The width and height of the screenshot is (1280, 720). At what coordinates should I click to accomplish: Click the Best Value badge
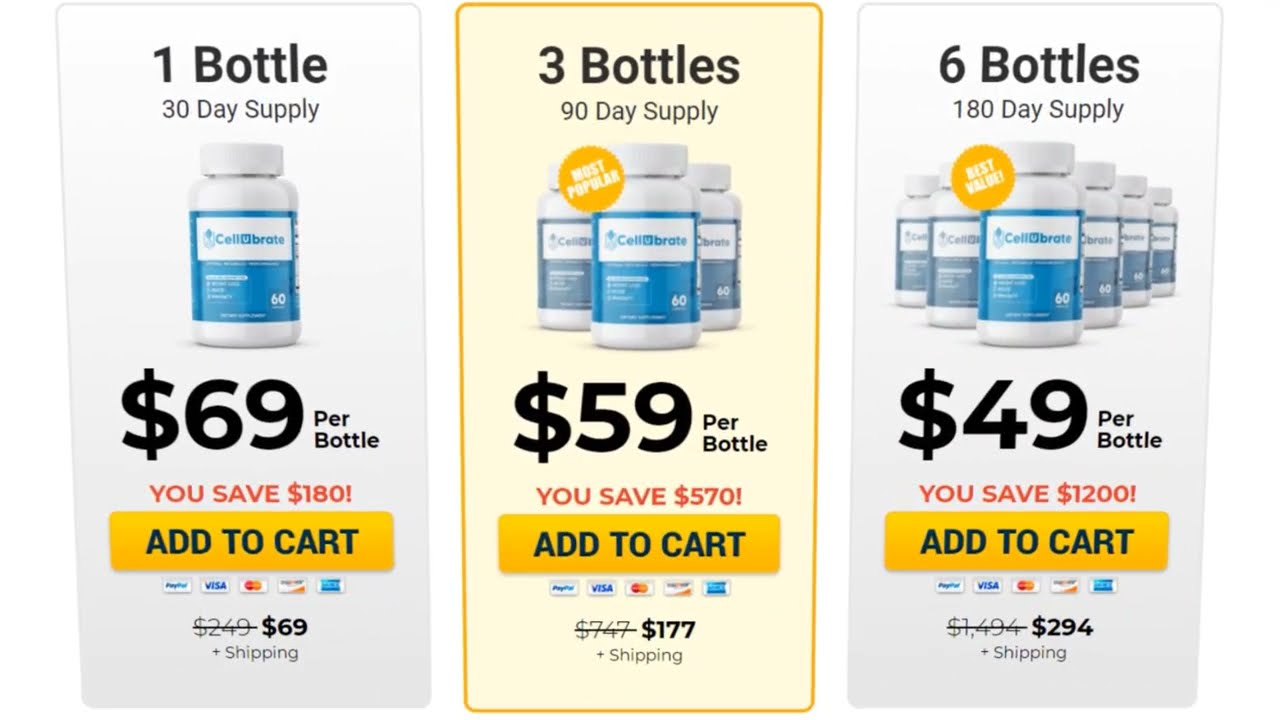coord(983,177)
